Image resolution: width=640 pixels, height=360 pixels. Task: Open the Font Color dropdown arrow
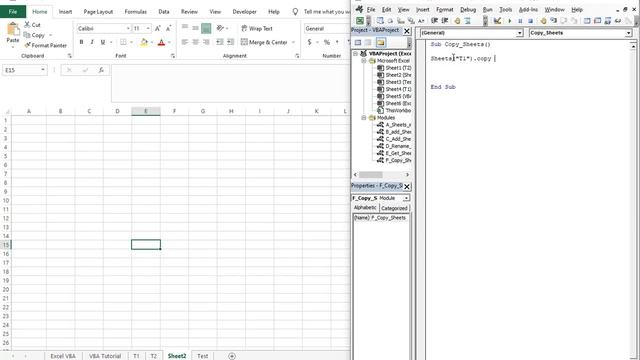(169, 42)
